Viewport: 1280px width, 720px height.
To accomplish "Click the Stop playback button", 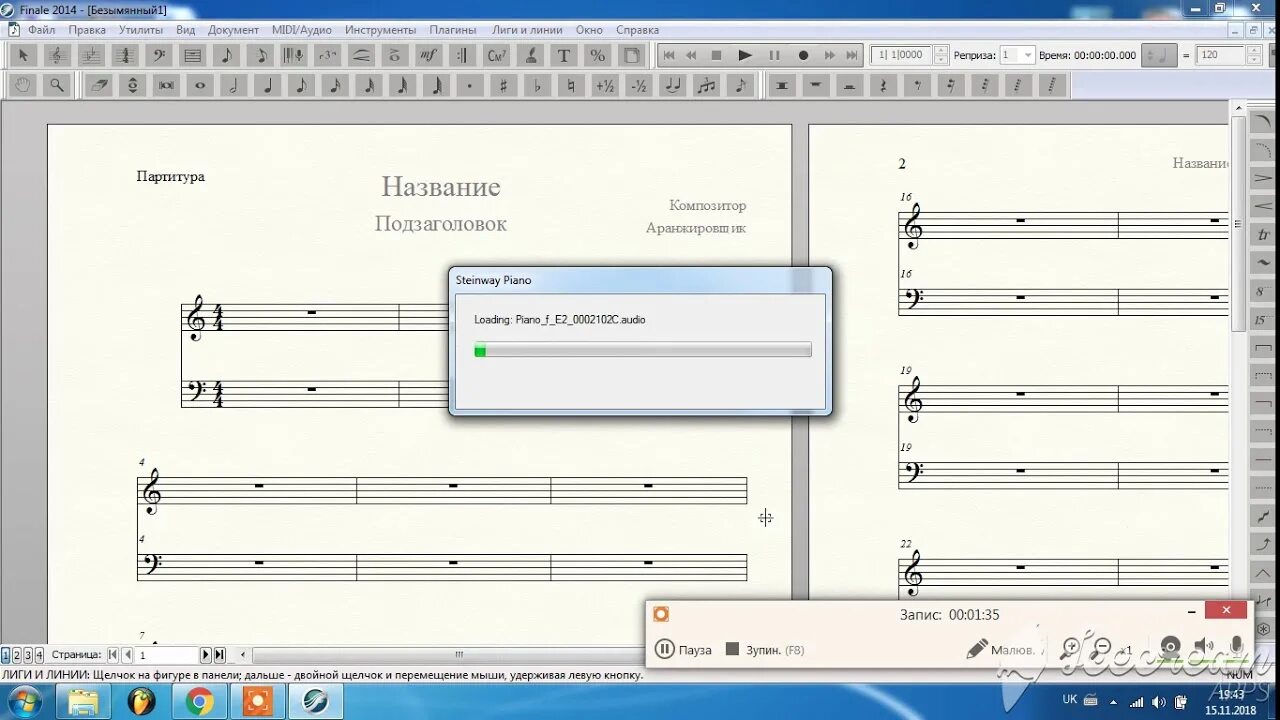I will click(x=716, y=55).
